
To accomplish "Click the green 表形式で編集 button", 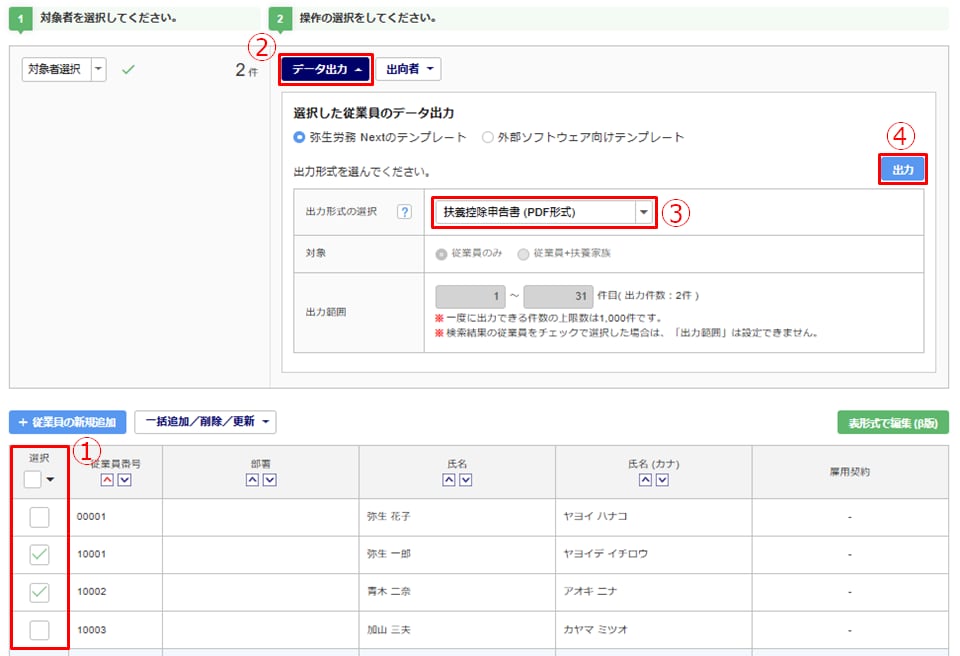I will [892, 422].
